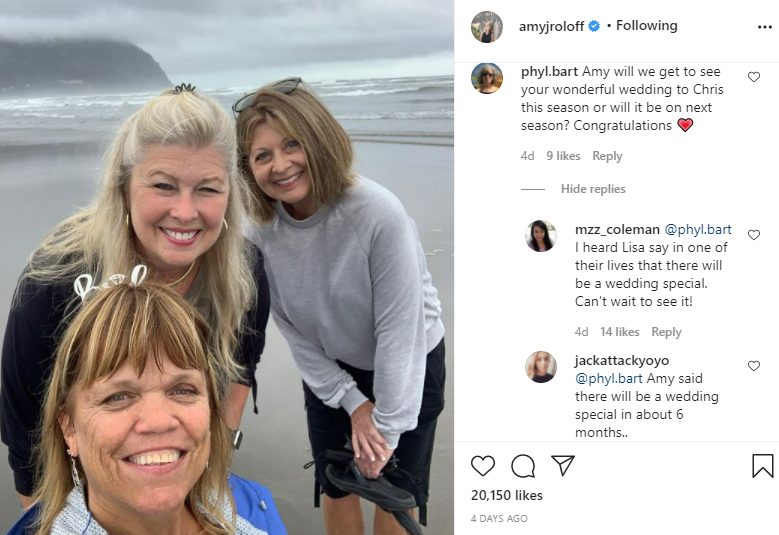
Task: Share post via paper plane icon
Action: [563, 466]
